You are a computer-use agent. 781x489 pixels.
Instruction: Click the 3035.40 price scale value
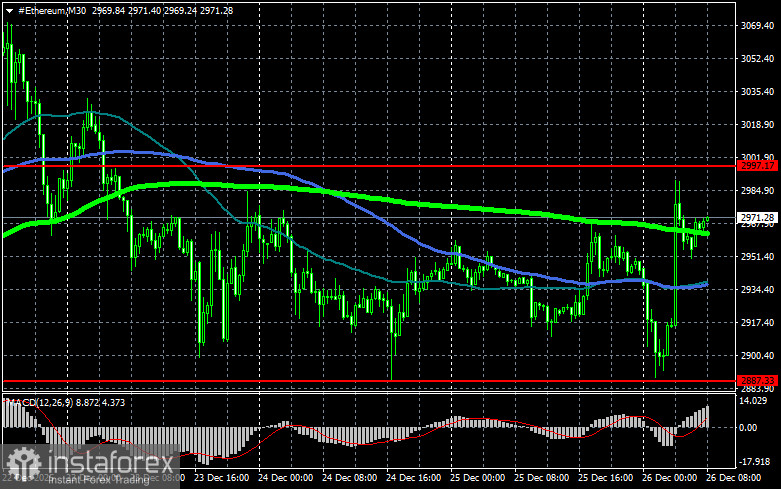pos(757,92)
